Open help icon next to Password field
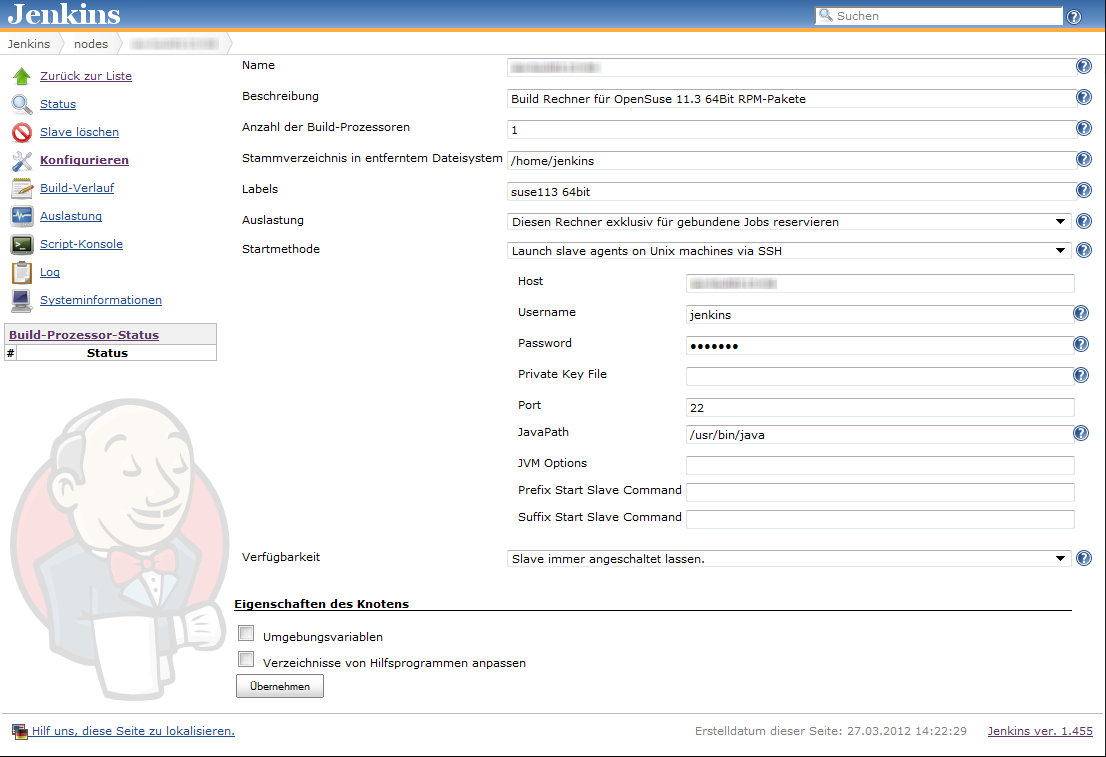Screen dimensions: 1106x757 point(1080,344)
